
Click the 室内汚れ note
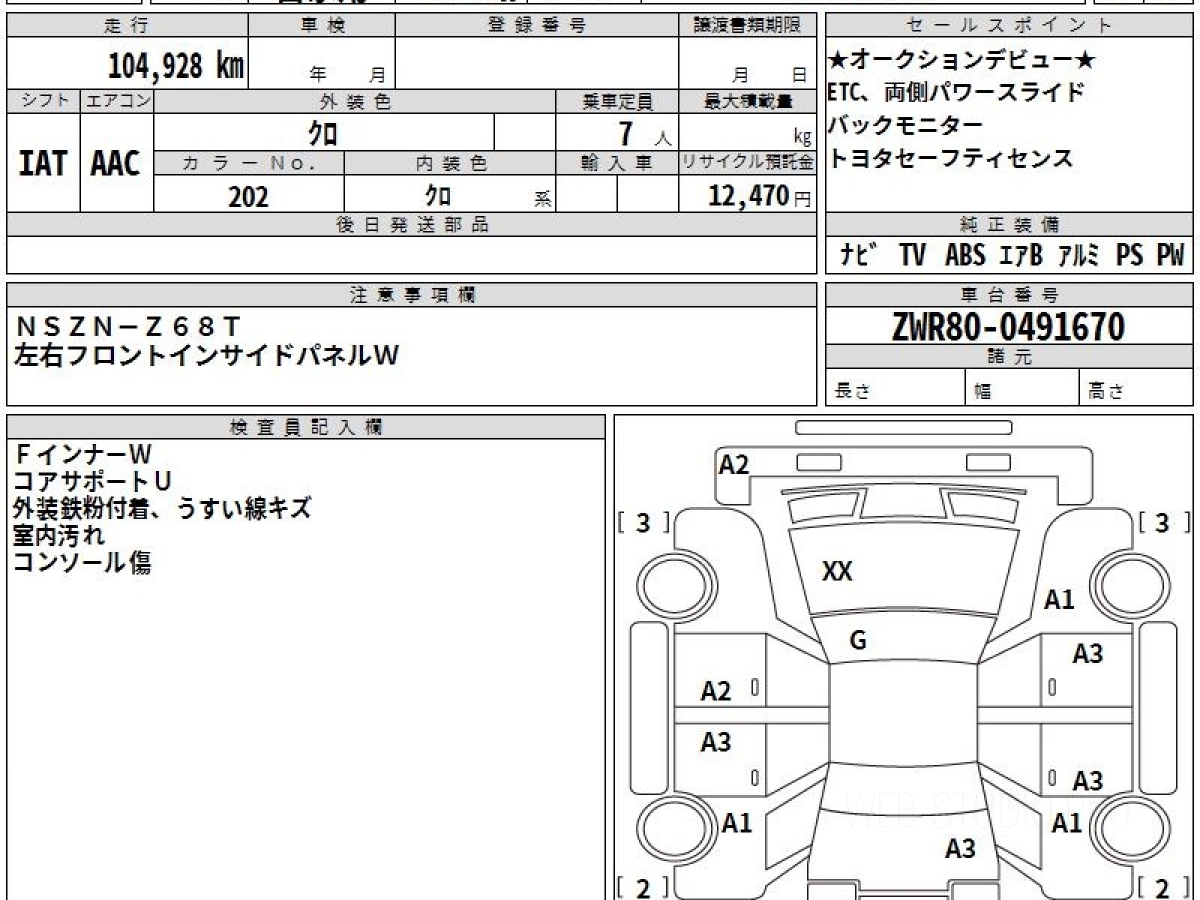59,535
